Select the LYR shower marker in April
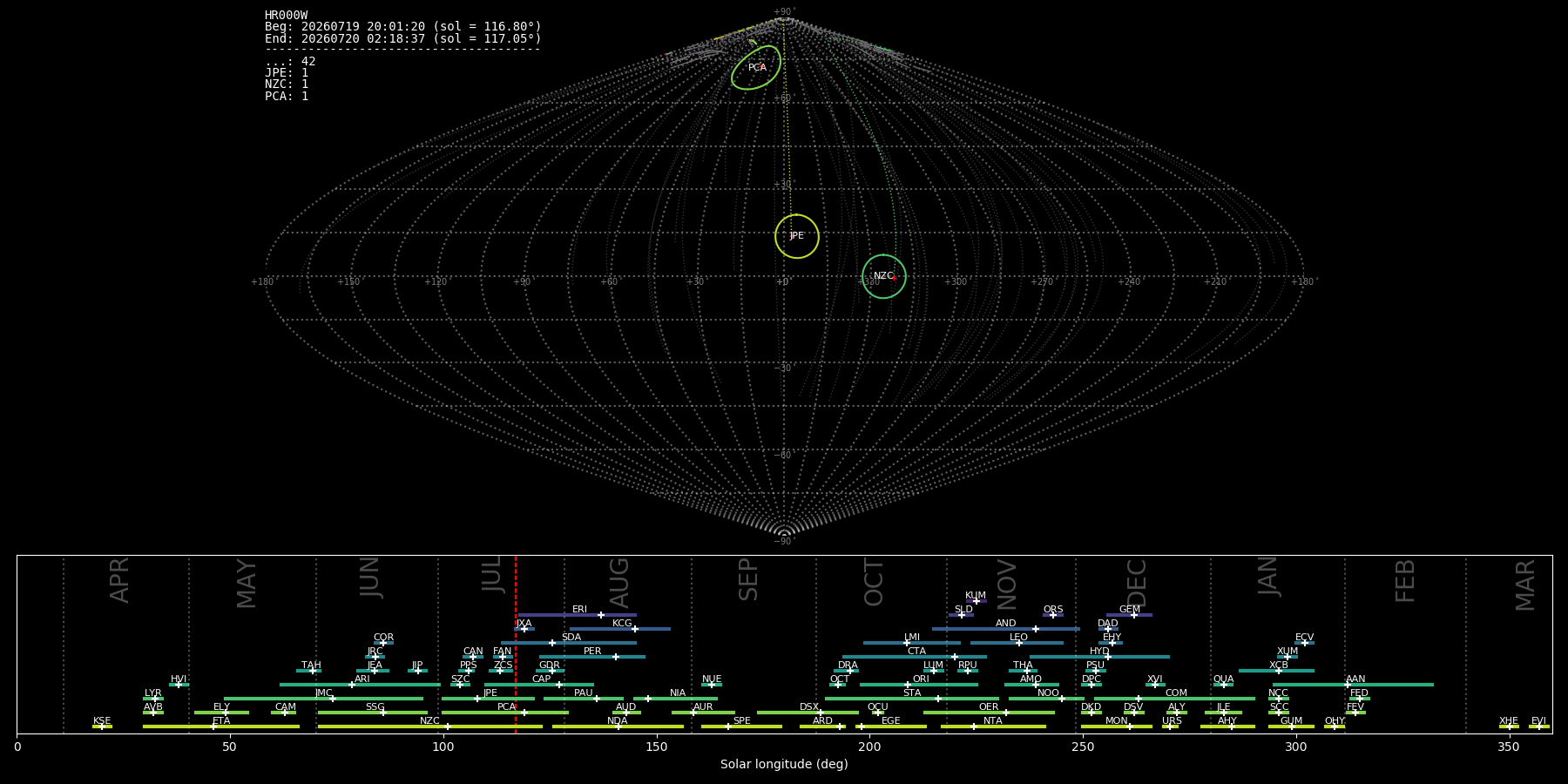The width and height of the screenshot is (1568, 784). pyautogui.click(x=155, y=699)
